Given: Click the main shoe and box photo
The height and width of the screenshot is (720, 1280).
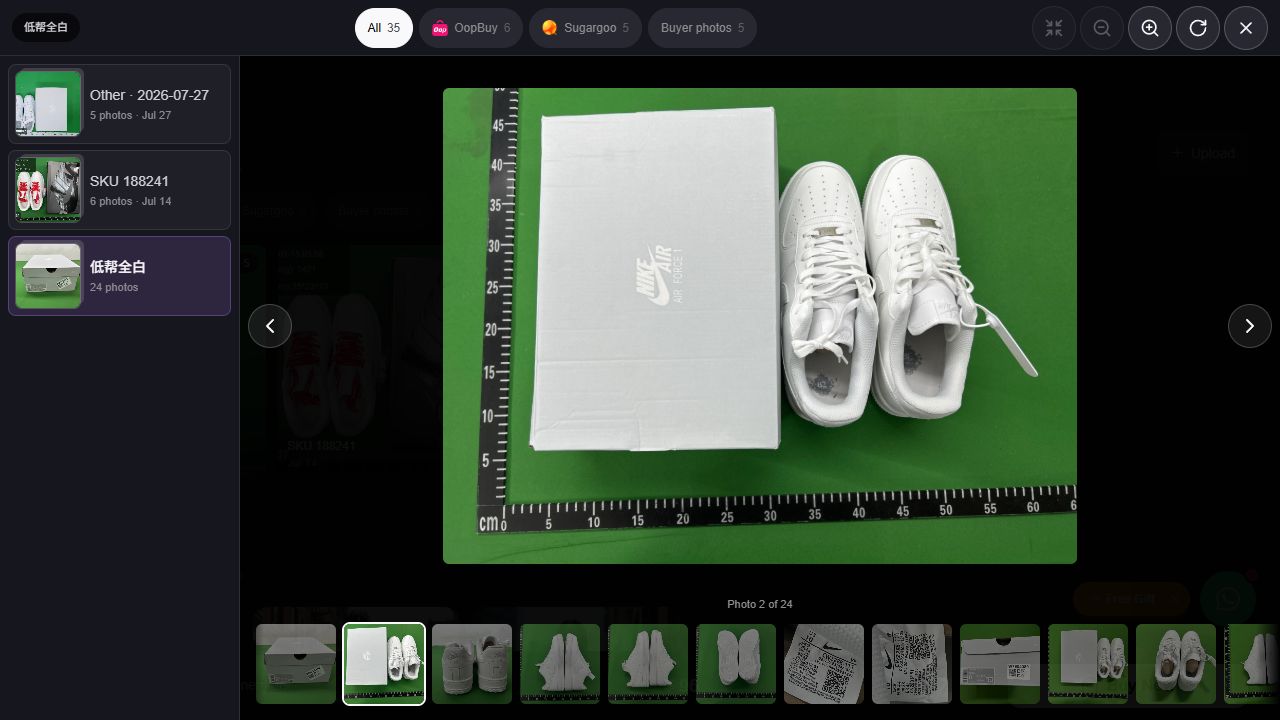Looking at the screenshot, I should point(760,326).
